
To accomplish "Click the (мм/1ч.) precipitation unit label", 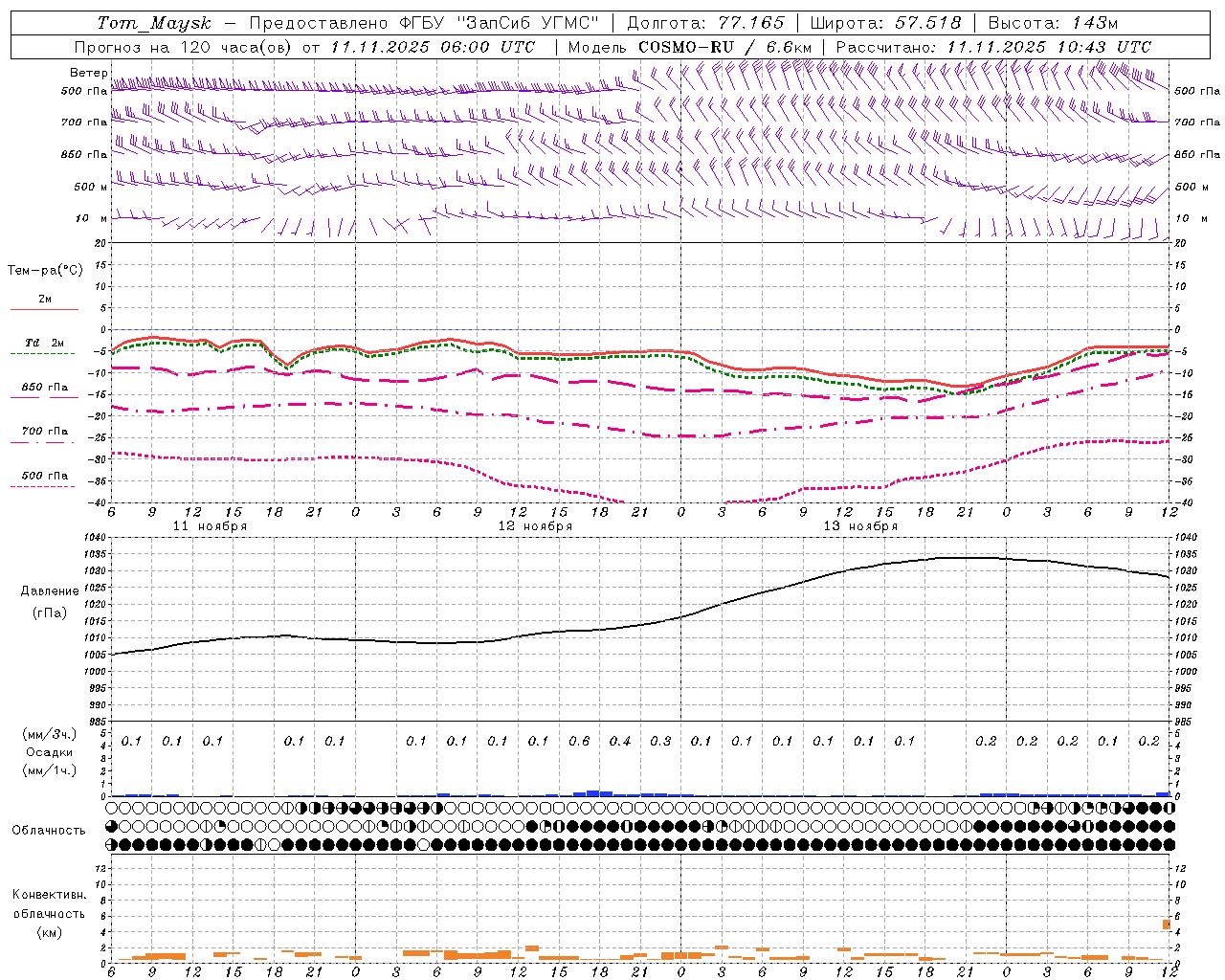I will (x=50, y=770).
